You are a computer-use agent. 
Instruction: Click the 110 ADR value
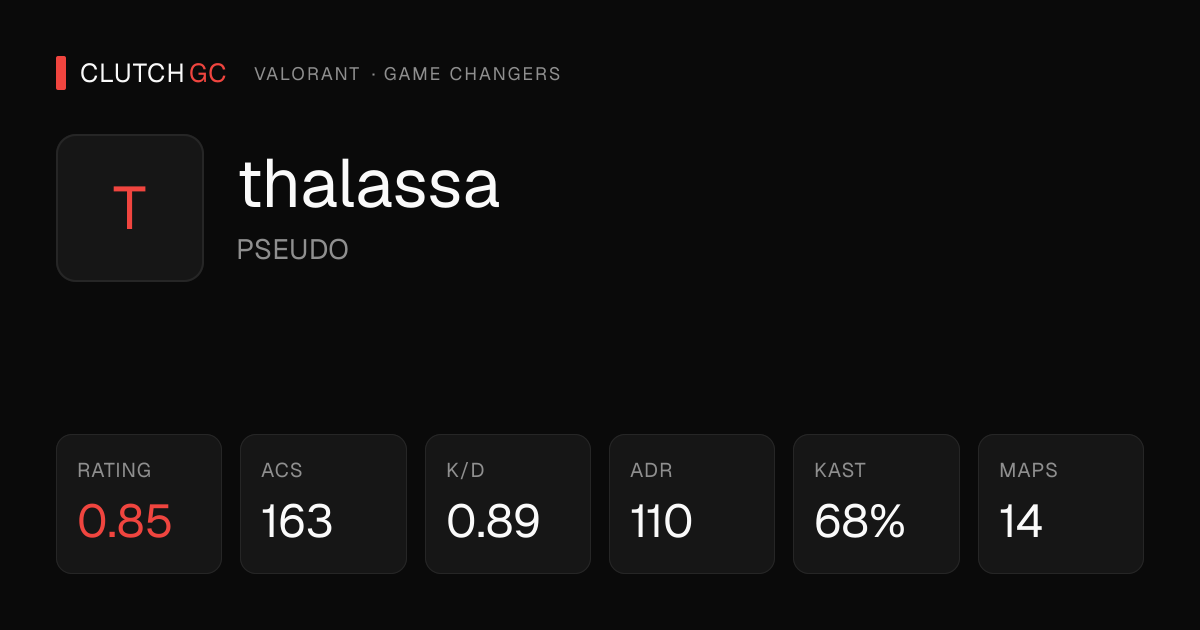[x=661, y=521]
